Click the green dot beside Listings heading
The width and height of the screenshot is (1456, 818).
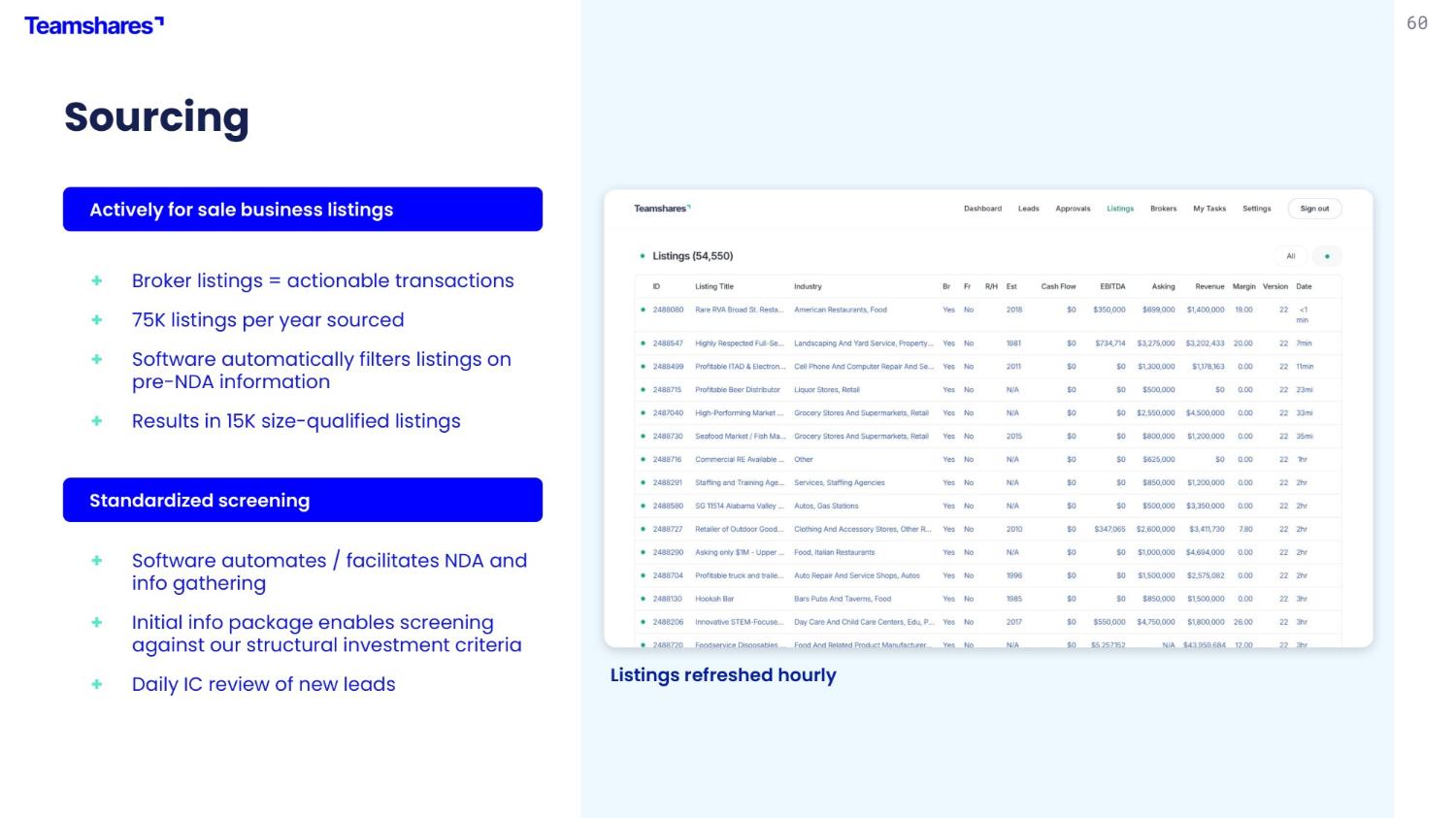pos(643,256)
